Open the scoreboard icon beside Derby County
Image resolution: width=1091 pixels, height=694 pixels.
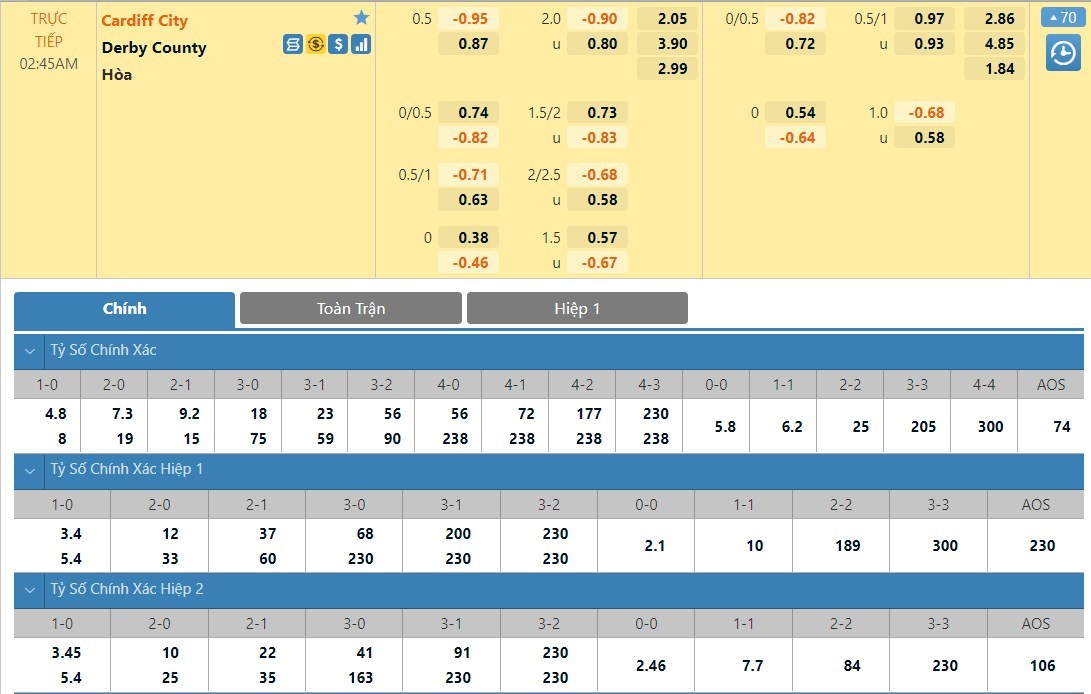click(x=293, y=45)
